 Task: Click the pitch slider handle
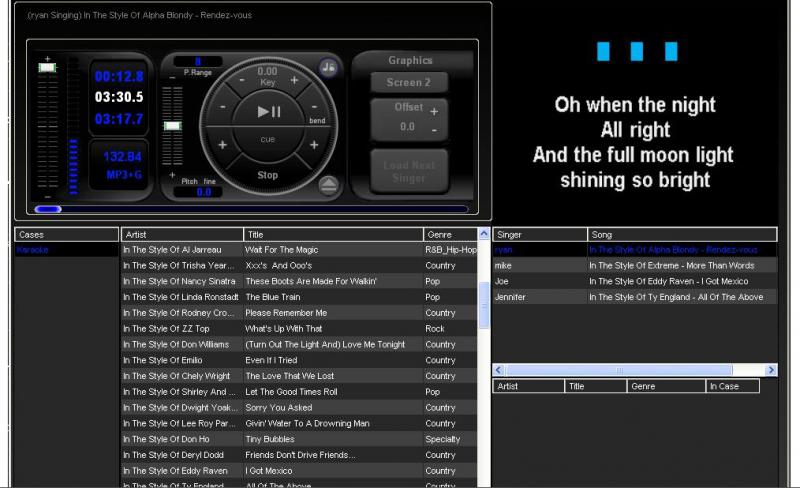pyautogui.click(x=172, y=126)
